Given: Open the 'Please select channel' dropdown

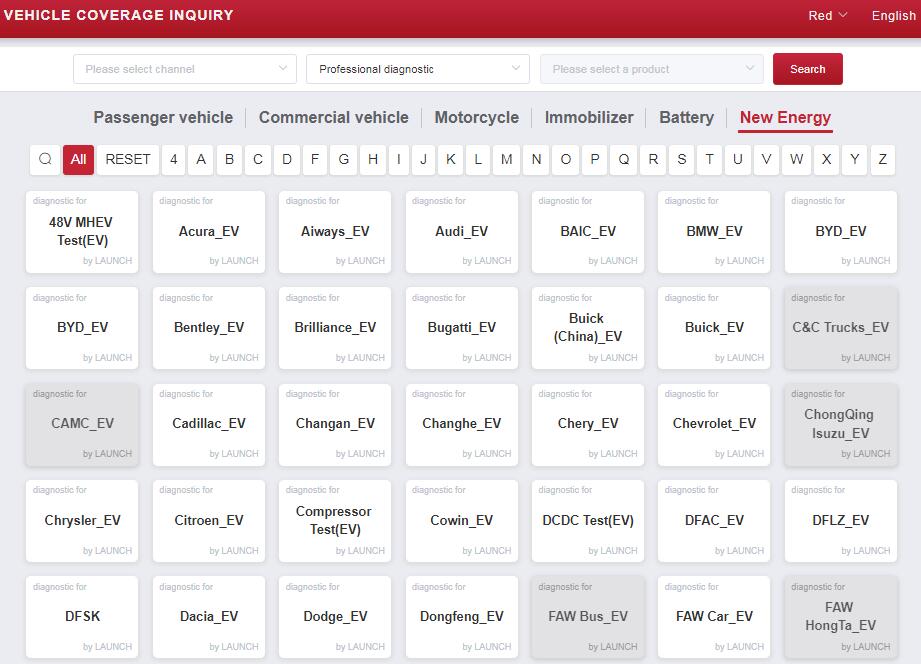Looking at the screenshot, I should click(x=185, y=69).
